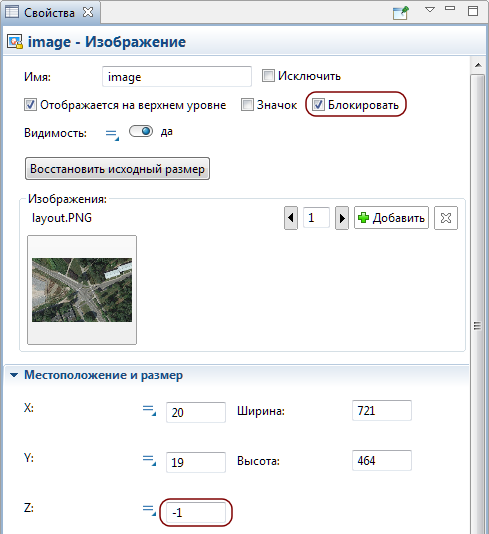The height and width of the screenshot is (534, 489).
Task: Collapse the Местоположение и размер section
Action: [14, 375]
